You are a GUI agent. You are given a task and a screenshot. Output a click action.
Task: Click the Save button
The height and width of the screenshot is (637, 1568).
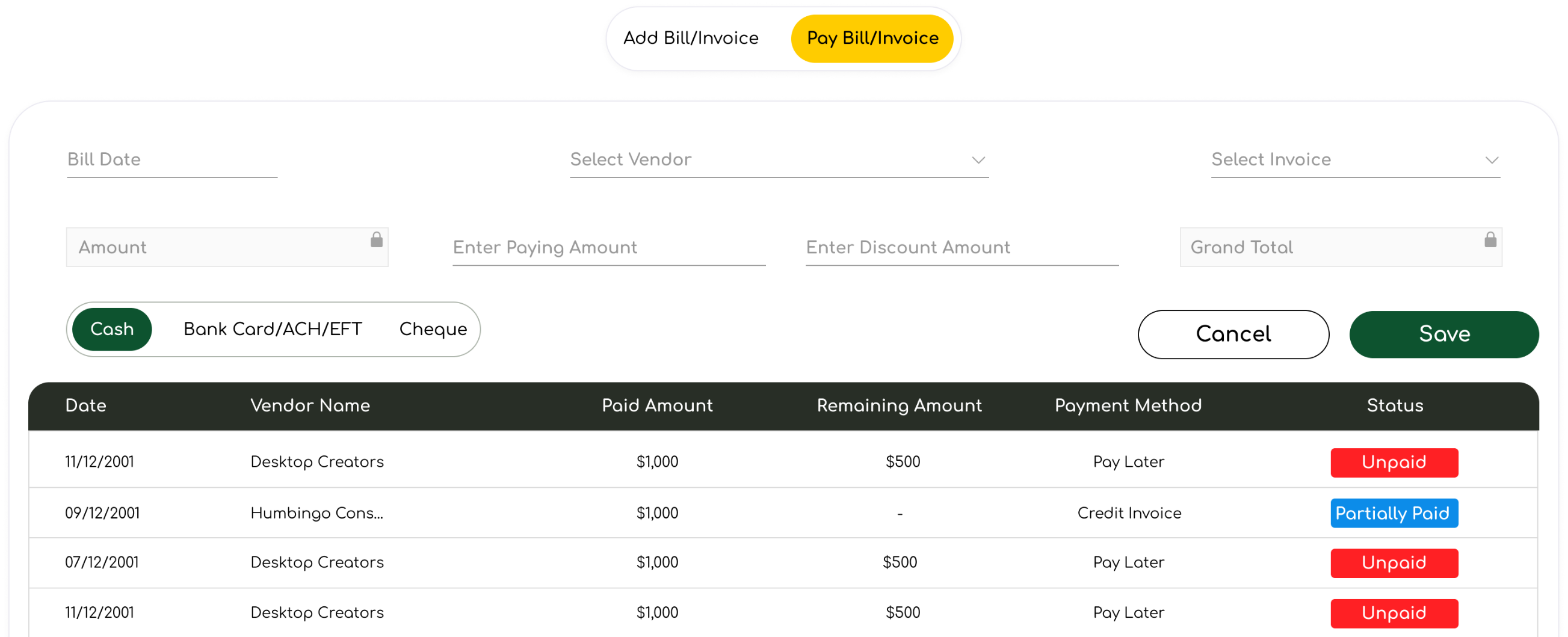pyautogui.click(x=1444, y=334)
